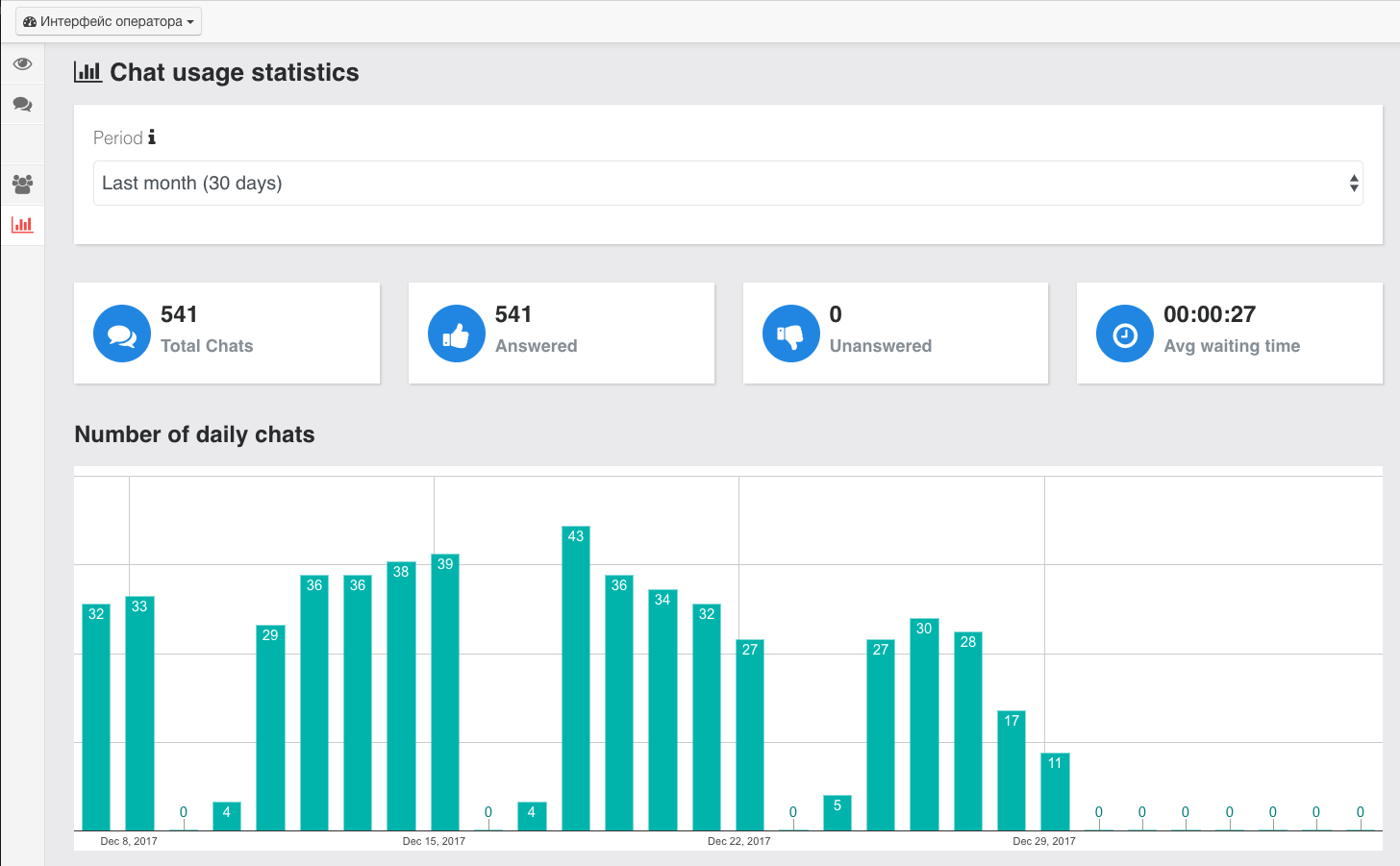Screen dimensions: 1400x866
Task: Click the Total Chats bubble icon
Action: click(122, 334)
